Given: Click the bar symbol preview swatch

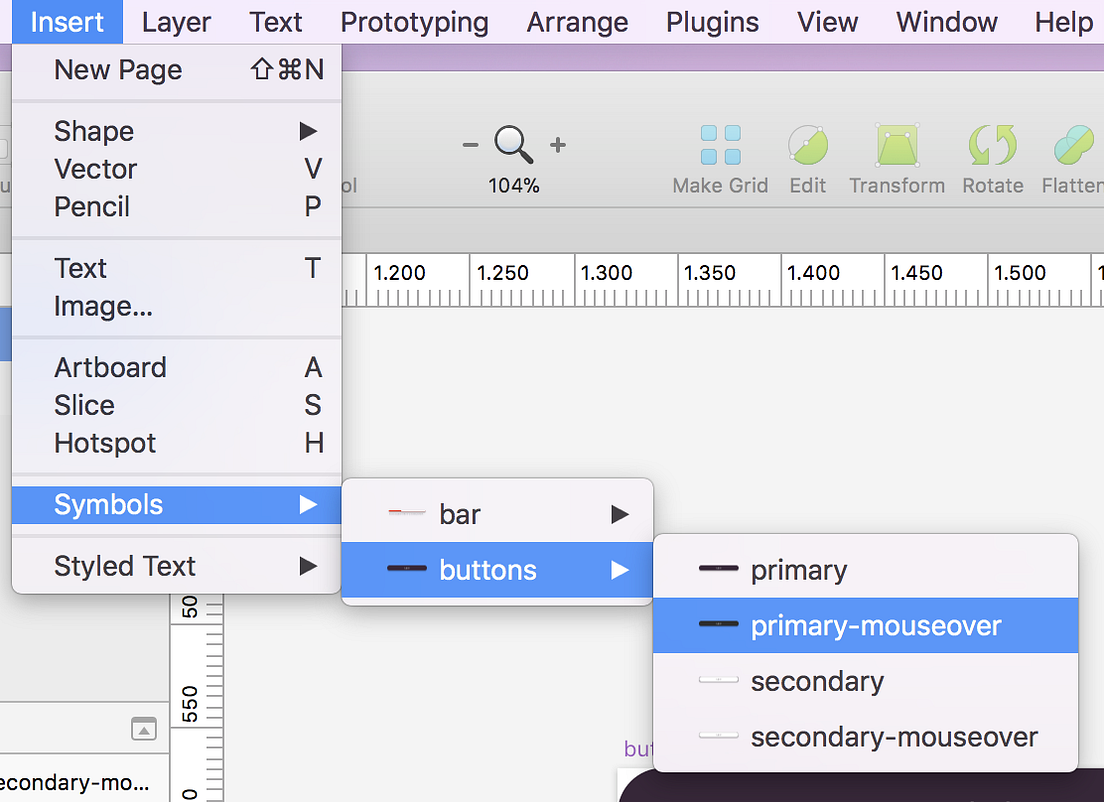Looking at the screenshot, I should coord(406,513).
